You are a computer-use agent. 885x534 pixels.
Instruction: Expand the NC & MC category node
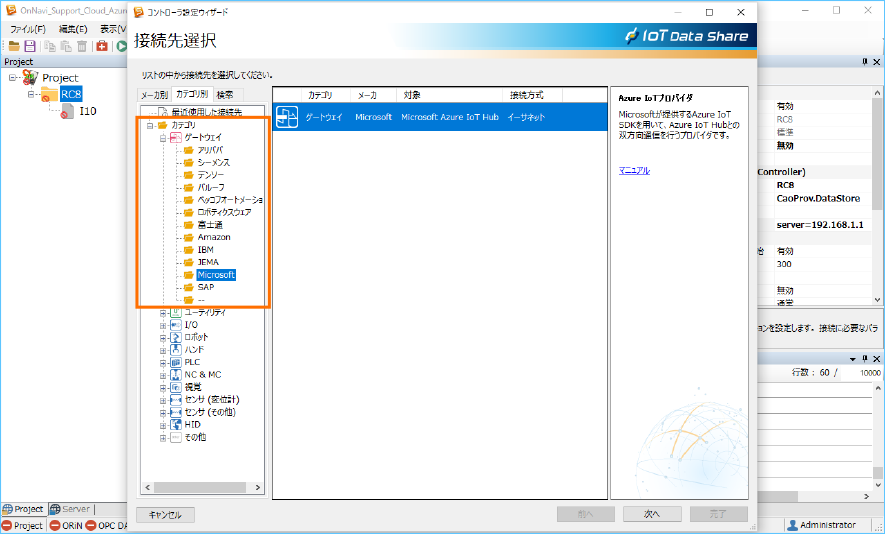tap(163, 375)
